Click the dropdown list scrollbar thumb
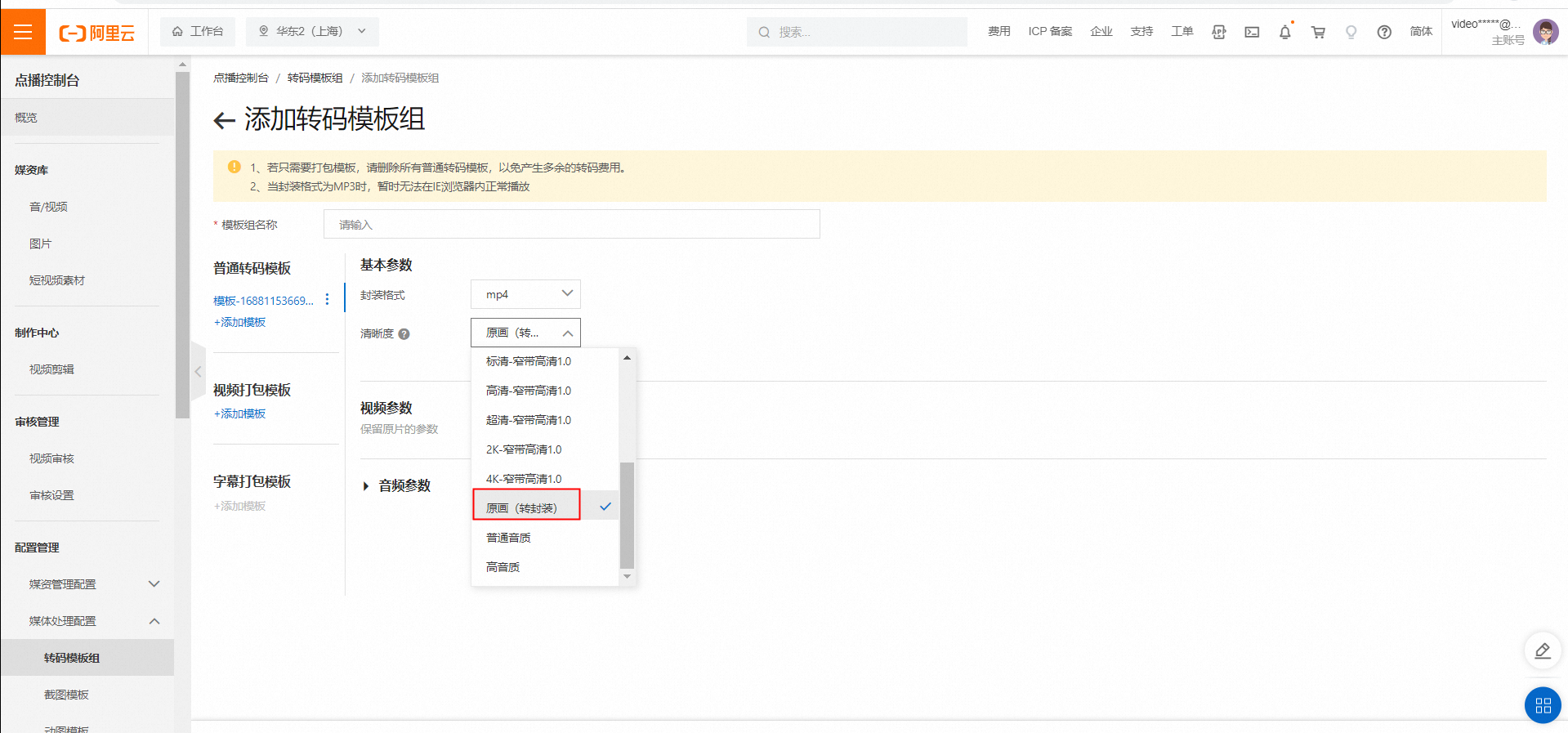1568x733 pixels. click(x=627, y=515)
